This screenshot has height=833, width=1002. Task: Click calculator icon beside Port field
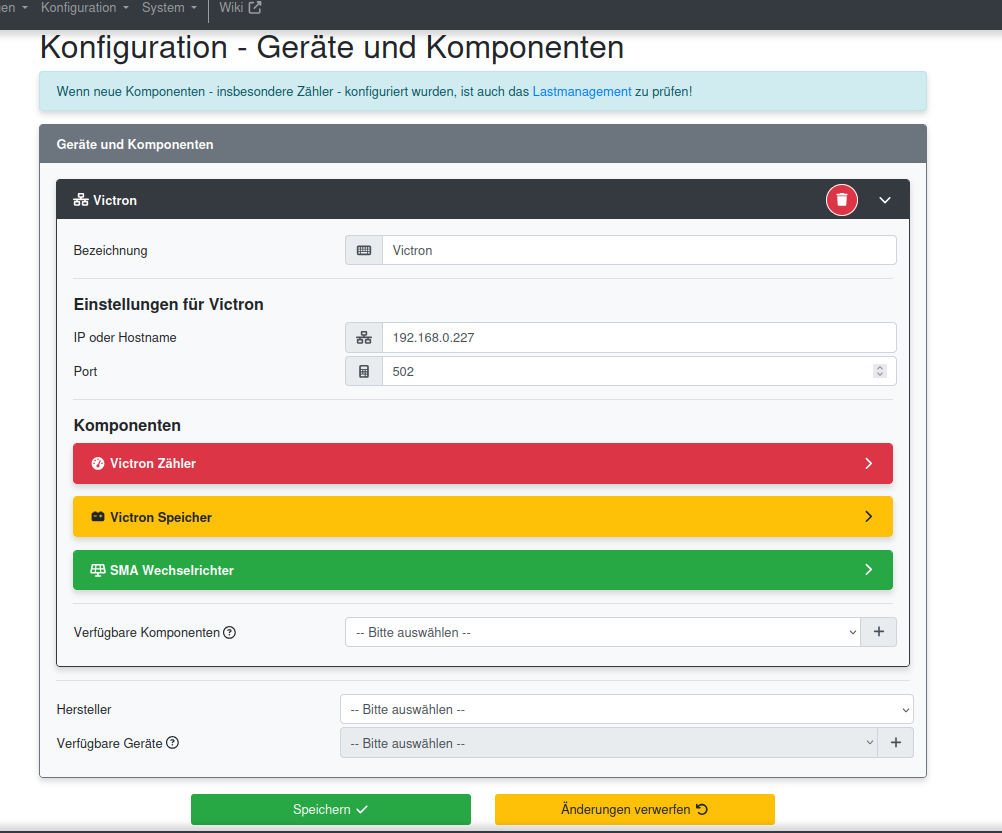click(364, 371)
